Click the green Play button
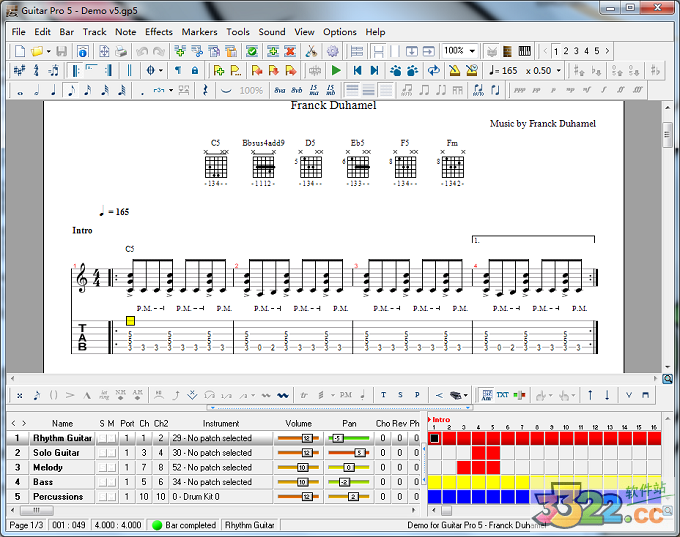 click(336, 70)
